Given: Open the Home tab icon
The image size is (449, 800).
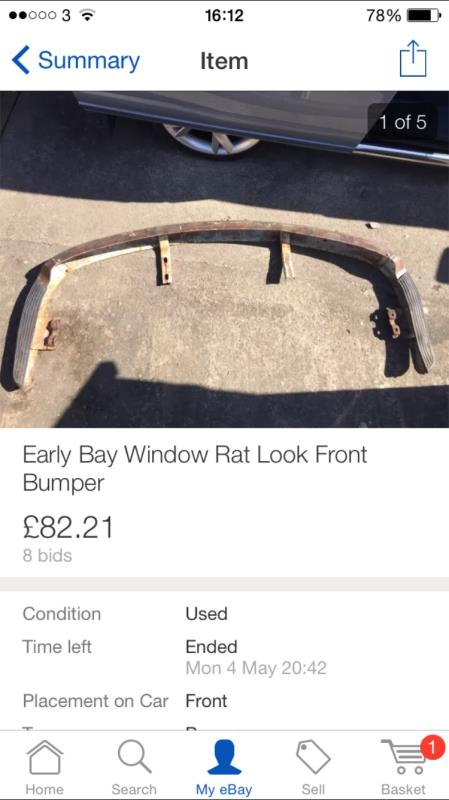Looking at the screenshot, I should pyautogui.click(x=45, y=758).
